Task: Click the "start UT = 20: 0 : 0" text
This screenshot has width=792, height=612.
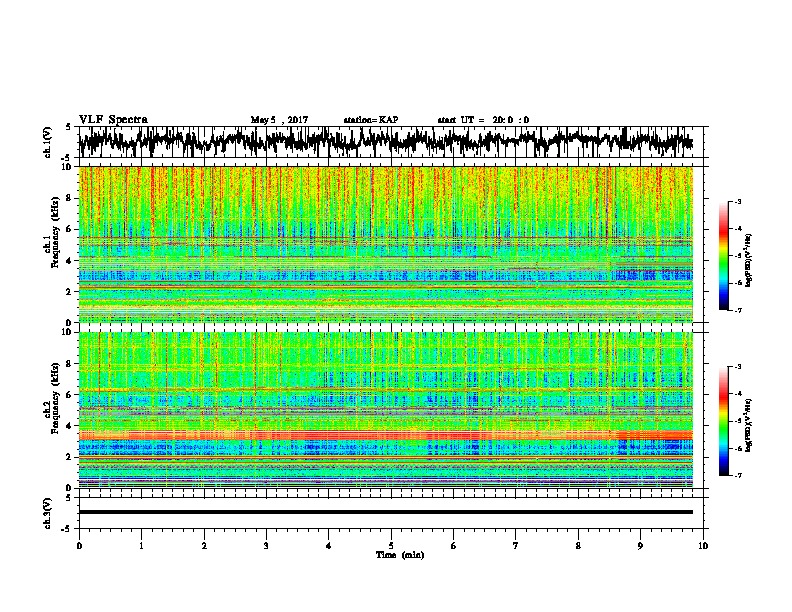Action: coord(483,120)
